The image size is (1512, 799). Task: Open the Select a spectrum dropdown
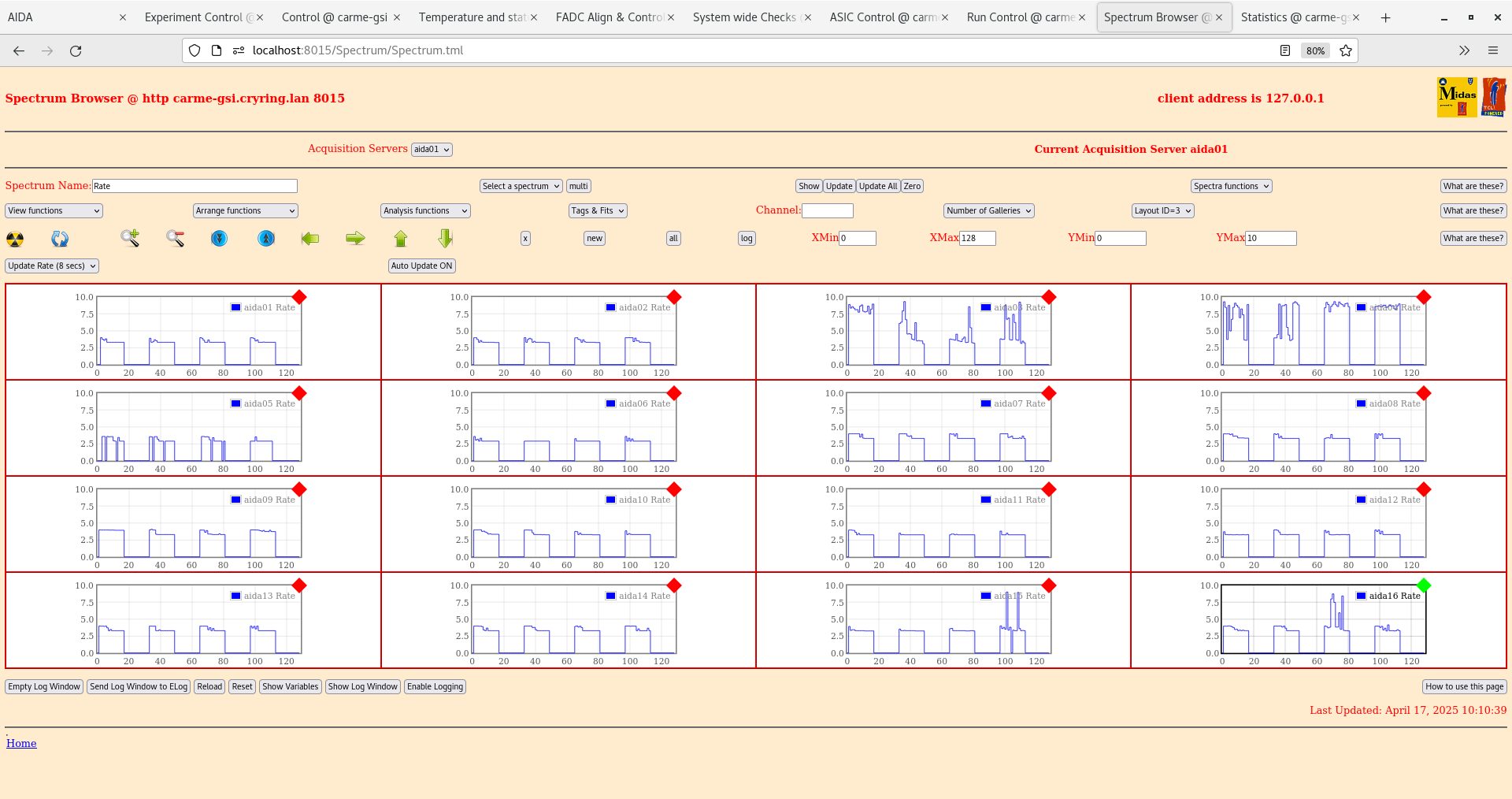tap(520, 186)
